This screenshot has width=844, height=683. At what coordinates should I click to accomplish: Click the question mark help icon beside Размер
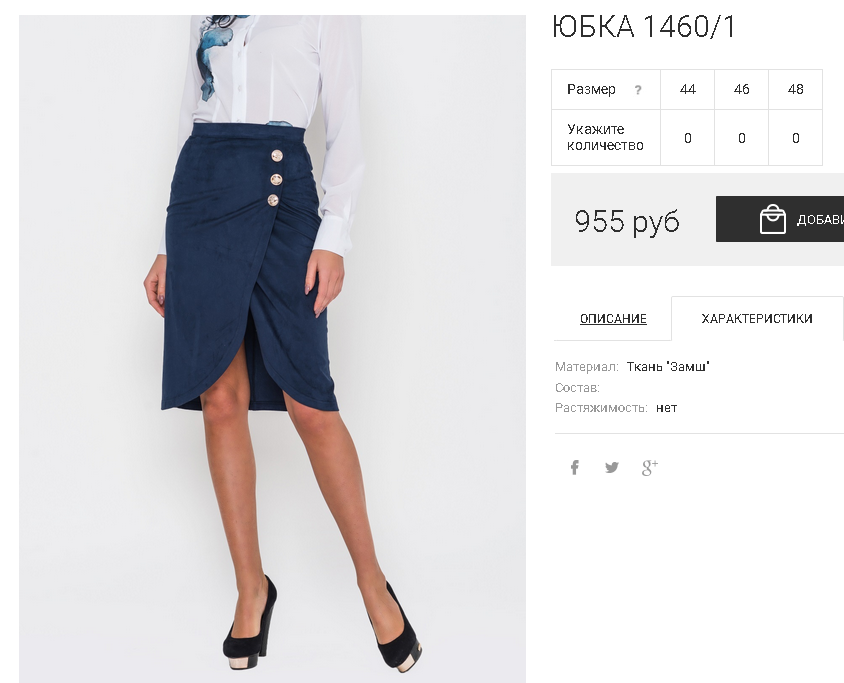pyautogui.click(x=638, y=90)
